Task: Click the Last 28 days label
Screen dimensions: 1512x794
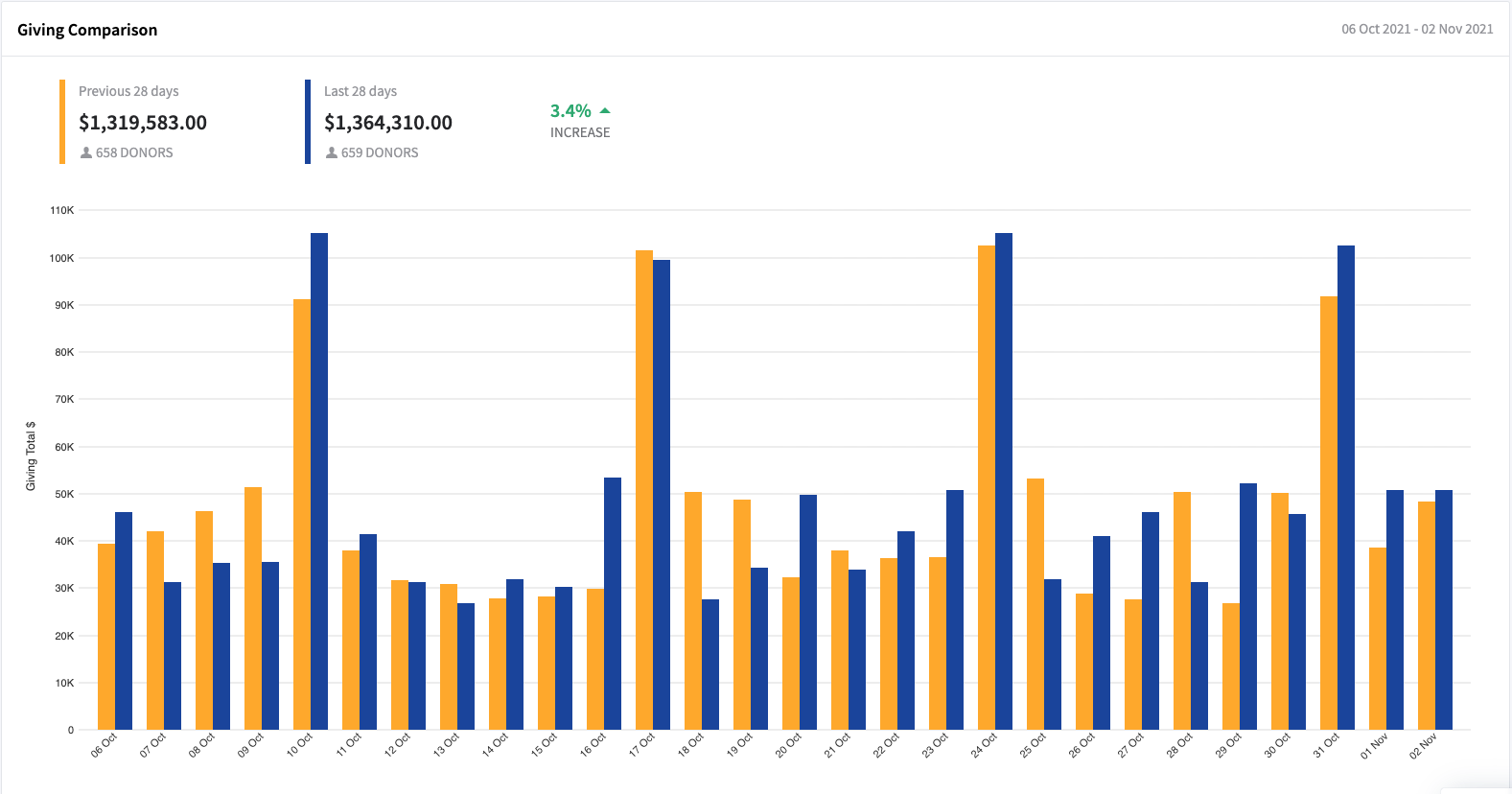Action: point(361,91)
